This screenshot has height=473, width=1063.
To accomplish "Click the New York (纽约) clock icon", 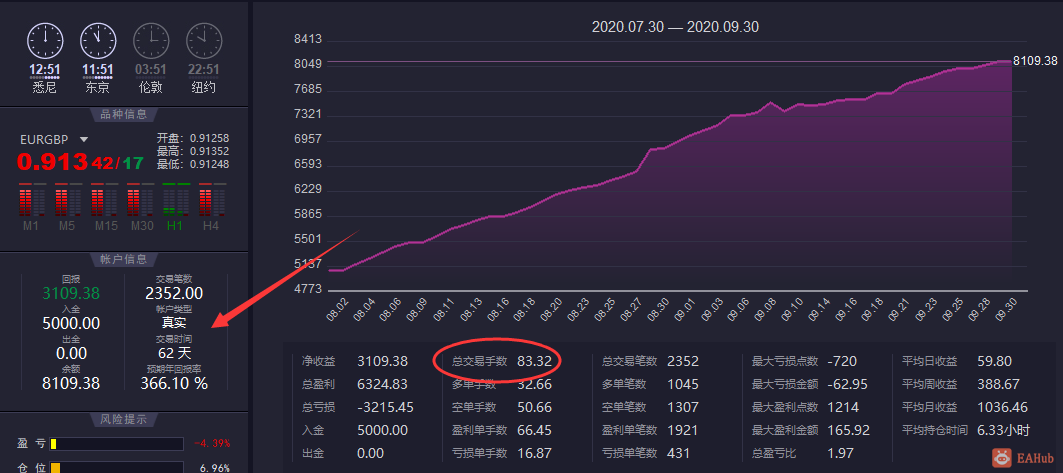I will pos(204,41).
